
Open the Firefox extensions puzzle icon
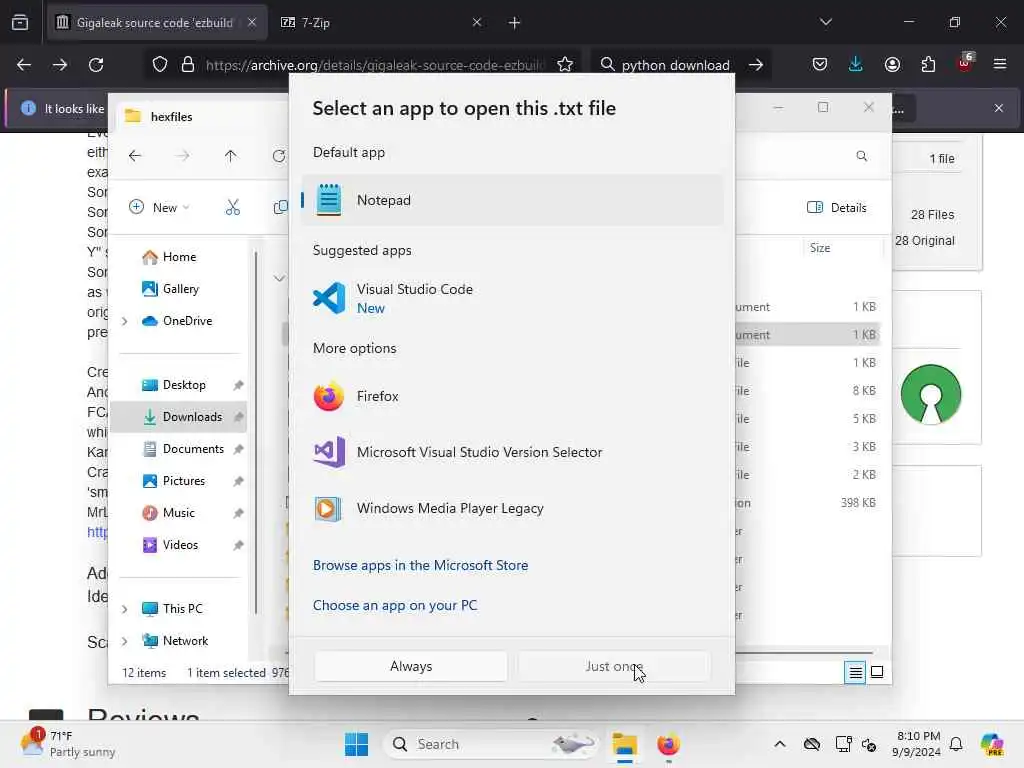(928, 64)
